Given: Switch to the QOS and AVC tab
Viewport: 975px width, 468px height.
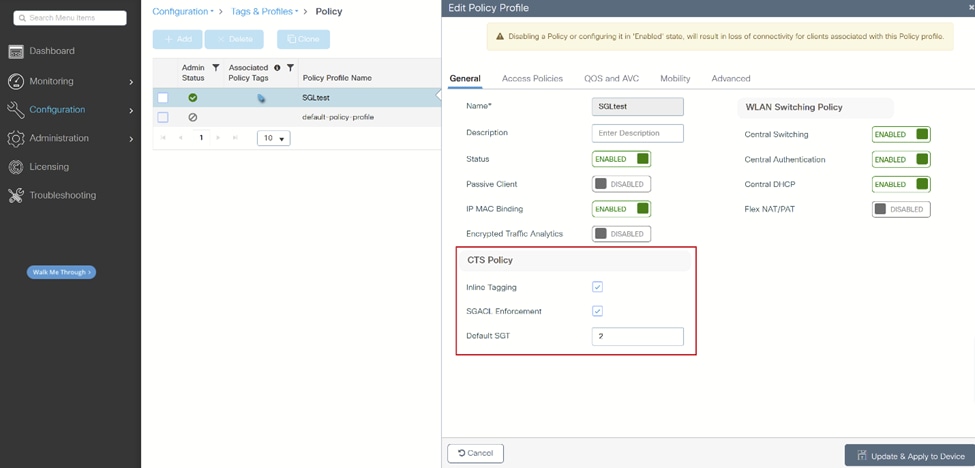Looking at the screenshot, I should pyautogui.click(x=611, y=78).
